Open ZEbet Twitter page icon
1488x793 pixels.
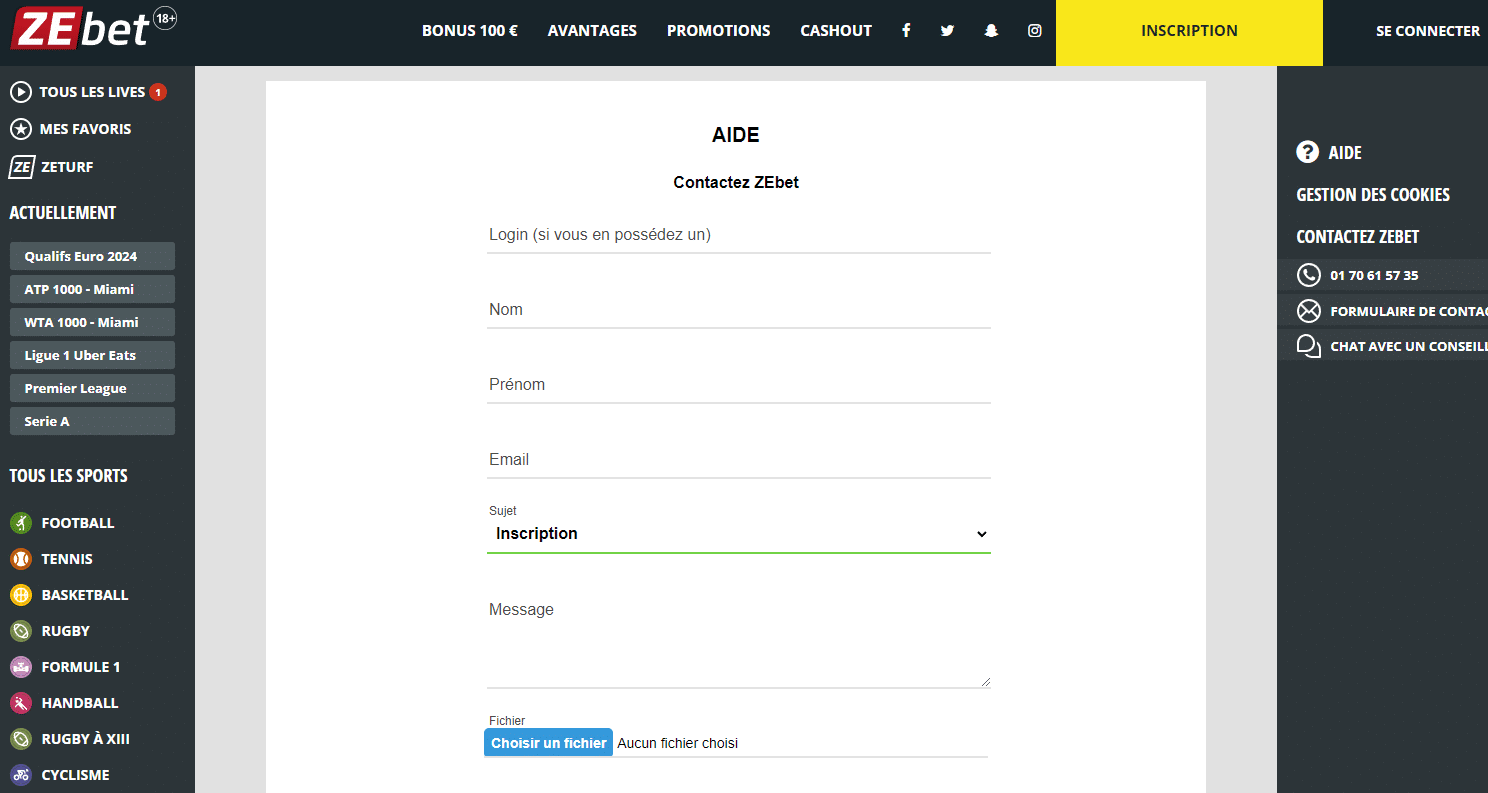(947, 31)
